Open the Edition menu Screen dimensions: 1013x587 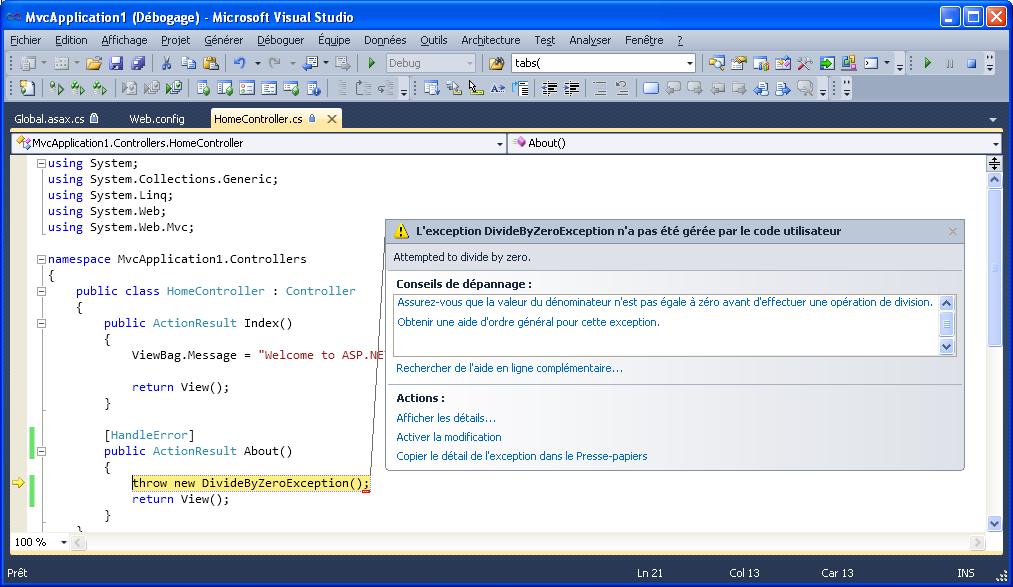click(x=71, y=40)
